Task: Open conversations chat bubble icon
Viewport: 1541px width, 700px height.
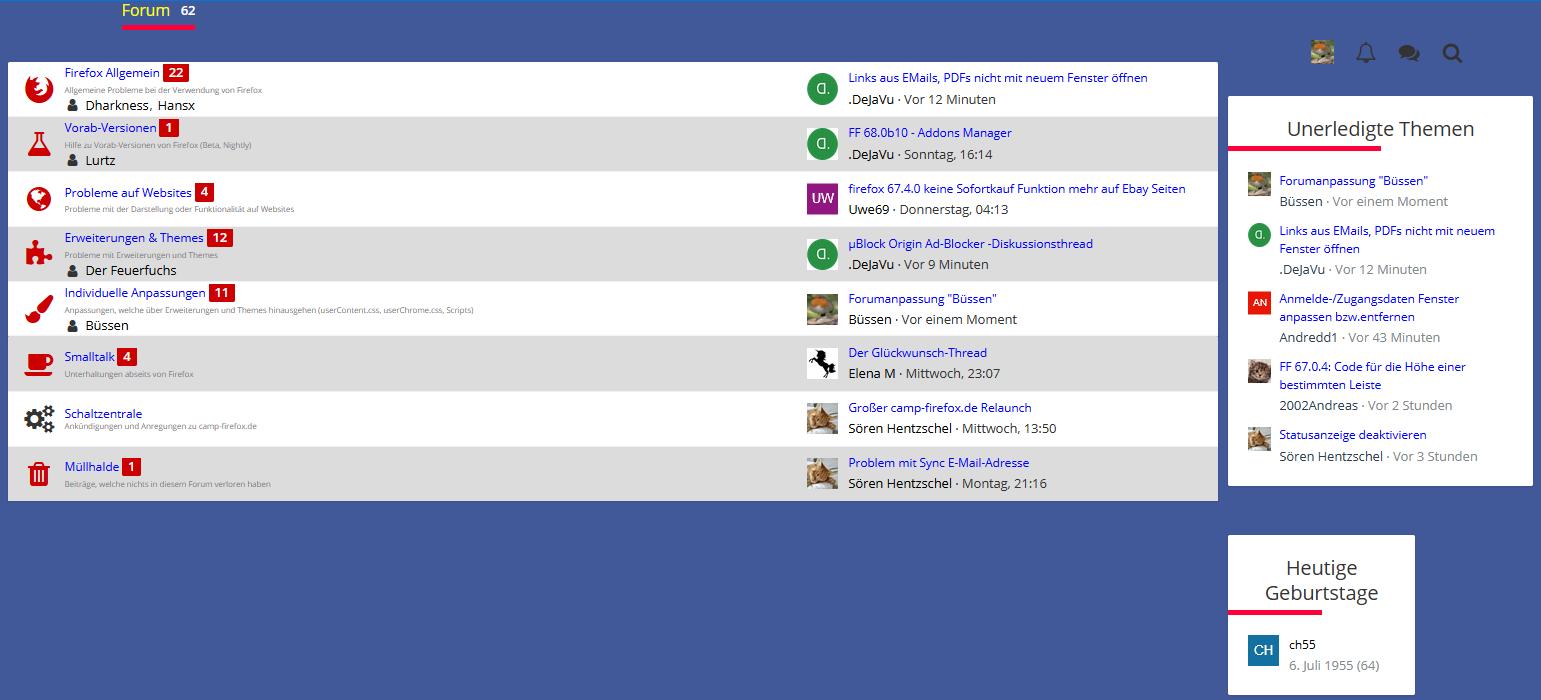Action: (1409, 53)
